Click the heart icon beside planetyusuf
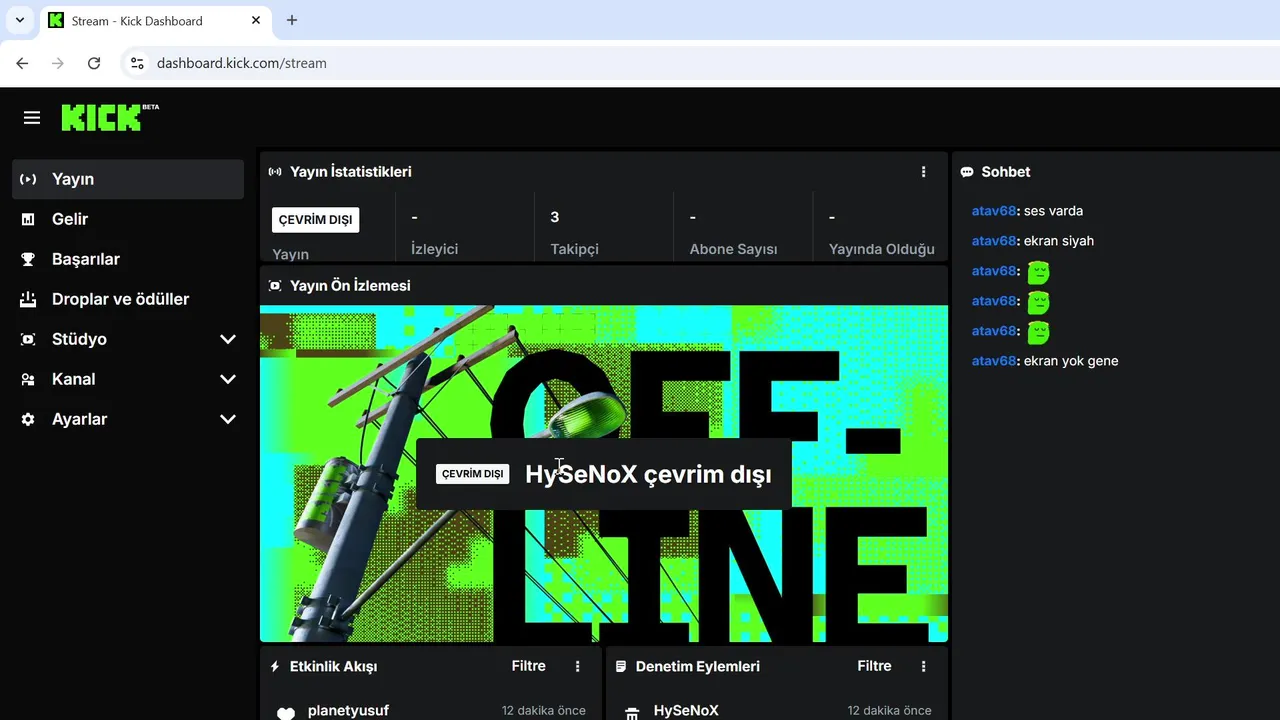The width and height of the screenshot is (1280, 720). tap(286, 713)
